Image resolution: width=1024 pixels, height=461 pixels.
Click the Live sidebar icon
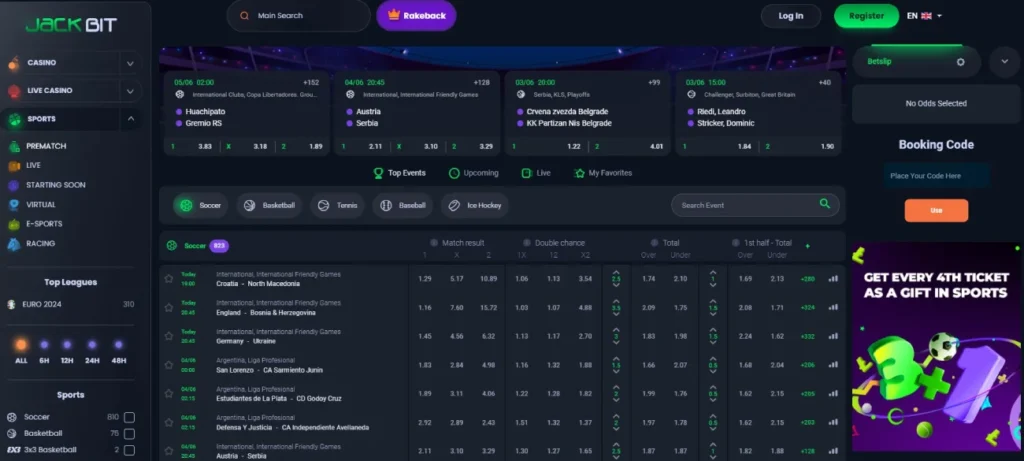[x=14, y=166]
